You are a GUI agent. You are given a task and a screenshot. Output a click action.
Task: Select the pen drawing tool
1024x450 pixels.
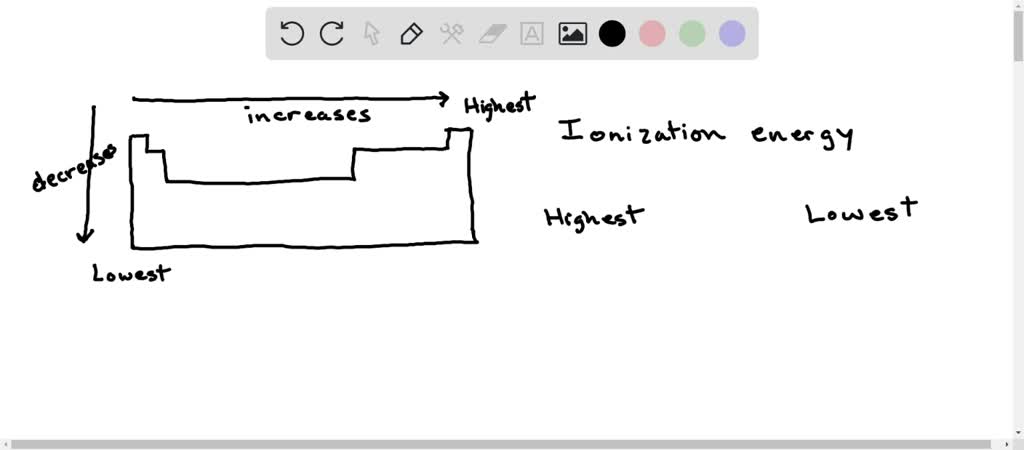coord(411,33)
